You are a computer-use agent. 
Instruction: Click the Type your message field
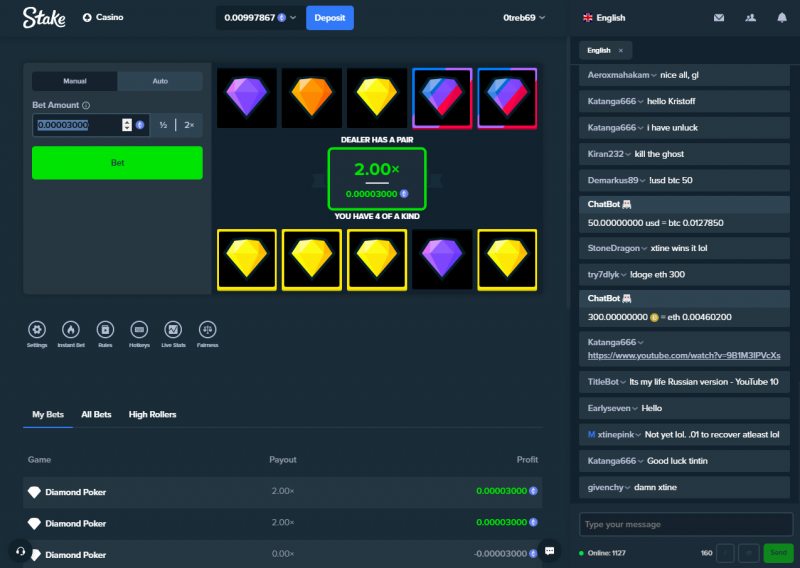click(686, 525)
